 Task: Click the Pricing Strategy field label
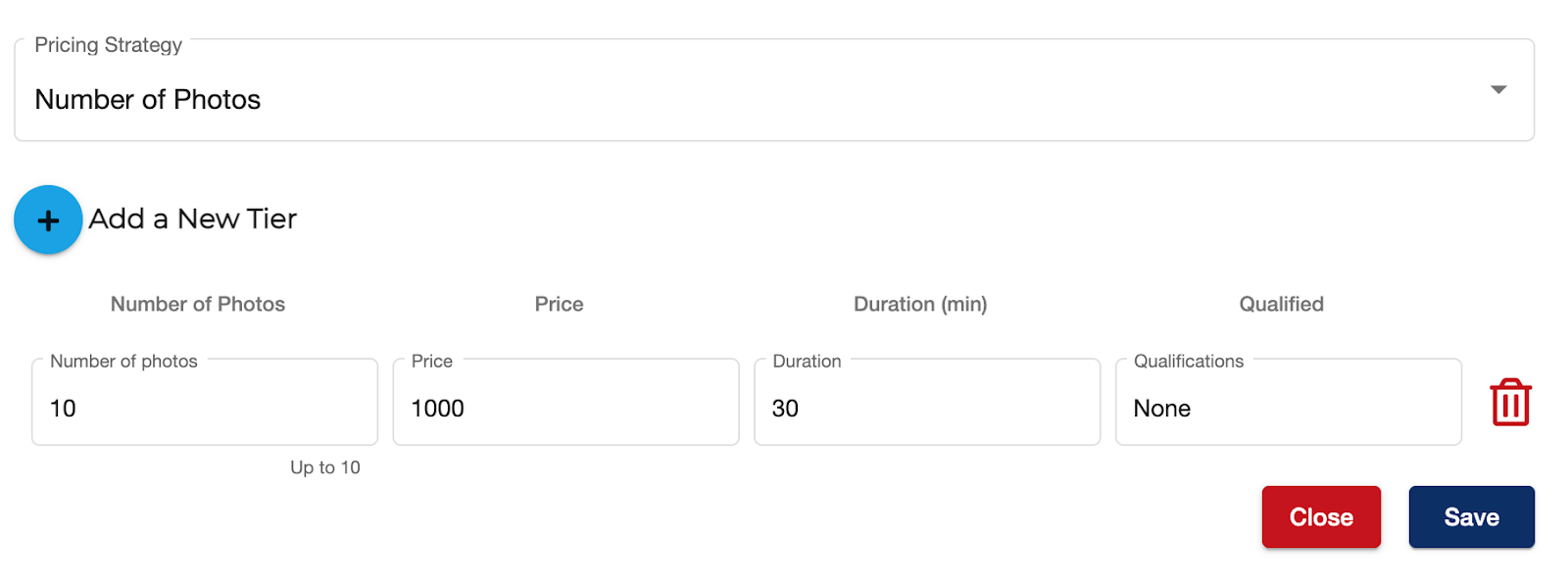coord(109,45)
